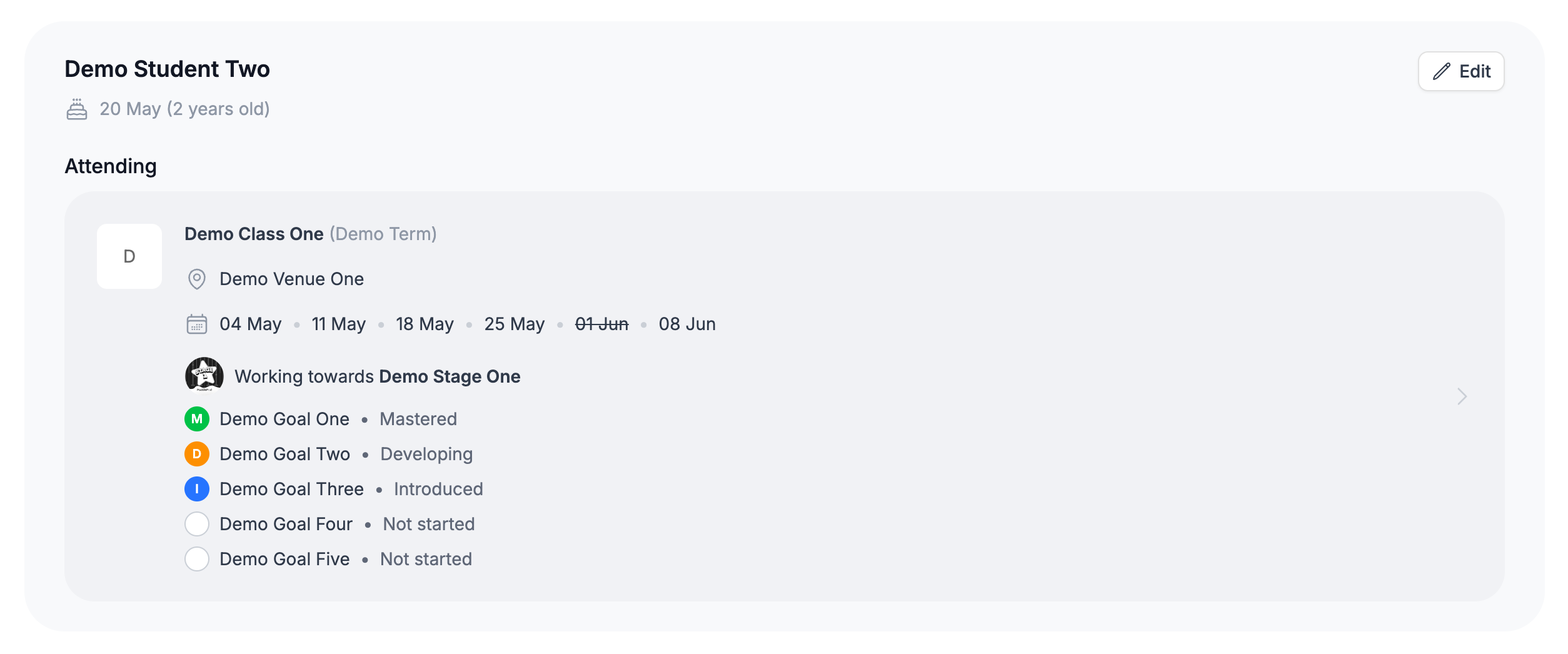Screen dimensions: 1568x654
Task: Click the birthday cake icon
Action: pos(77,109)
